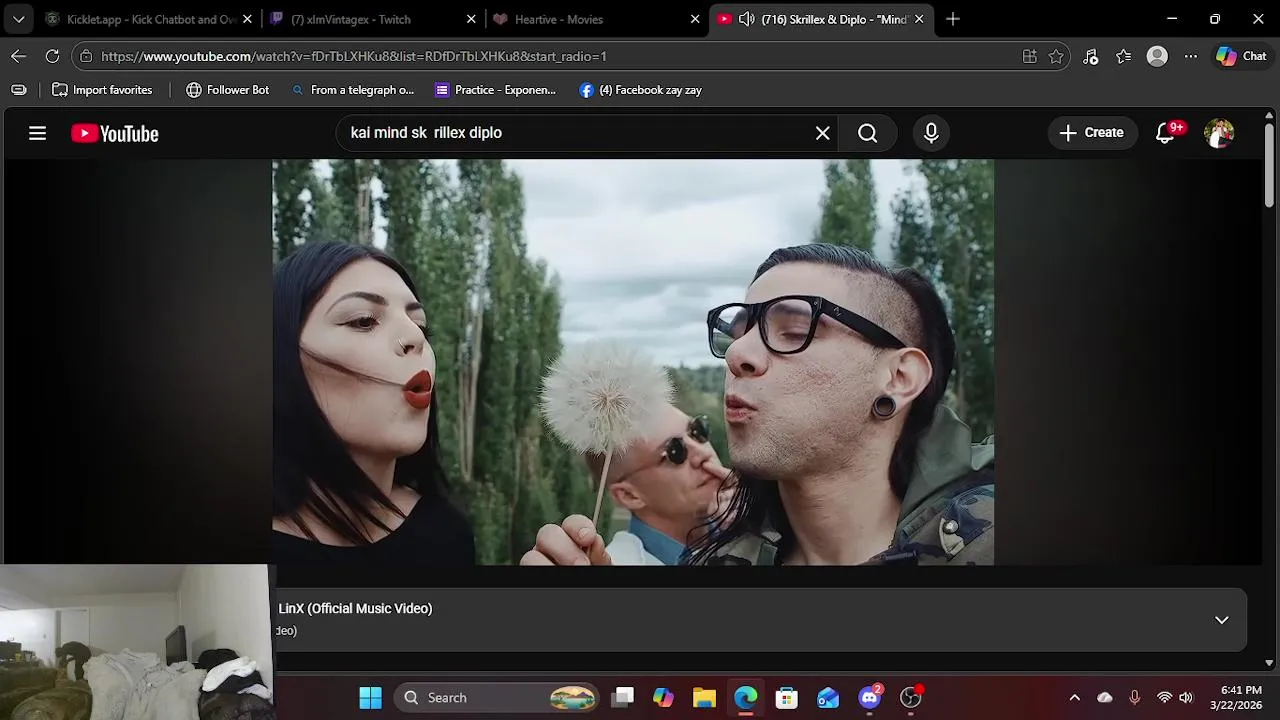Open the Import favorites bookmark

click(x=102, y=90)
